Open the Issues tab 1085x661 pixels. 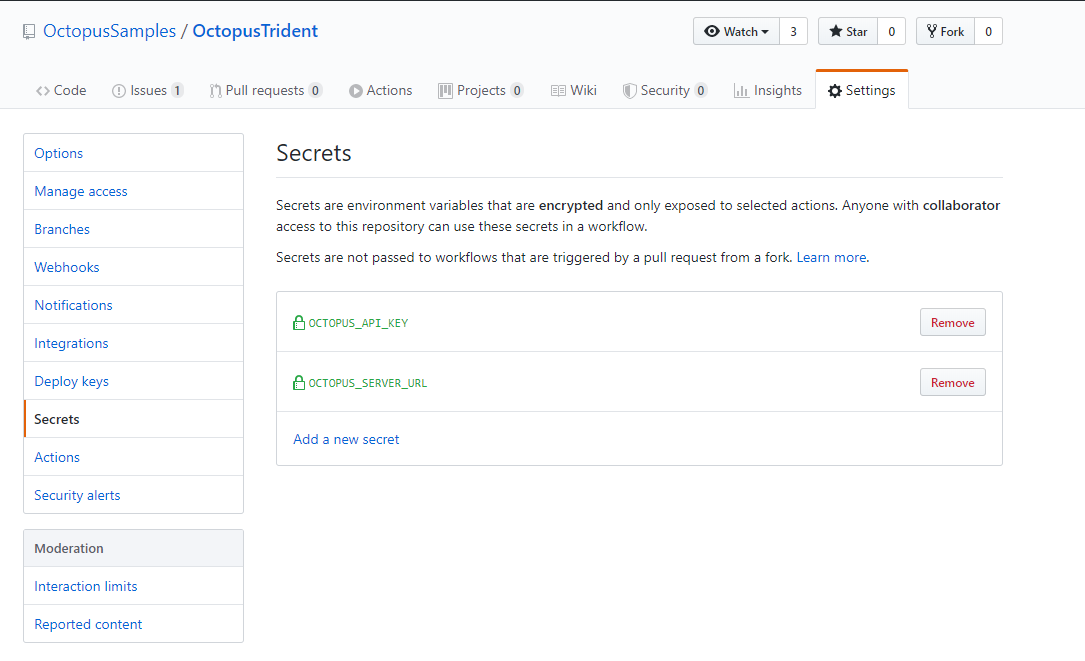(147, 90)
